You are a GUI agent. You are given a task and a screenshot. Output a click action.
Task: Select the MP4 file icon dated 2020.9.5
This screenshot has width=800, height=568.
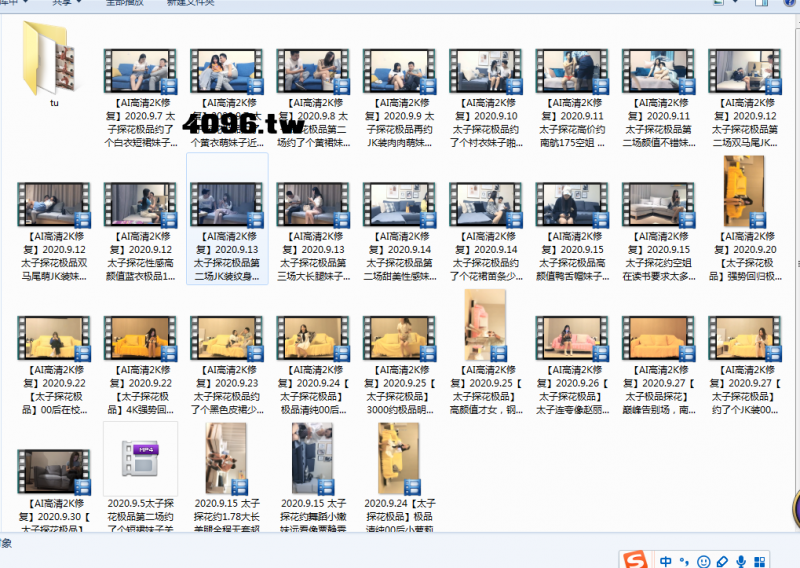[x=140, y=458]
